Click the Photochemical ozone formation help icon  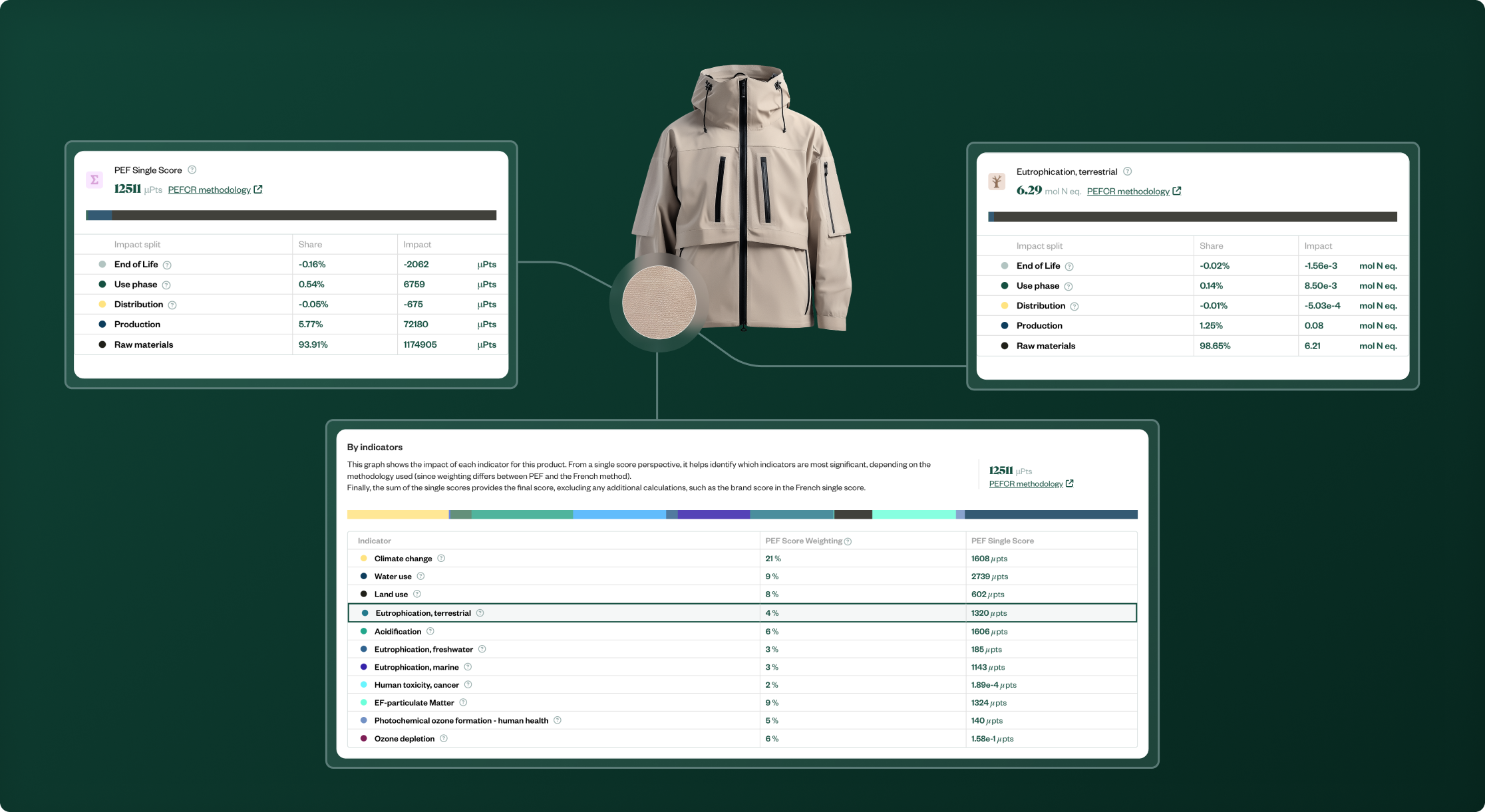(x=558, y=721)
